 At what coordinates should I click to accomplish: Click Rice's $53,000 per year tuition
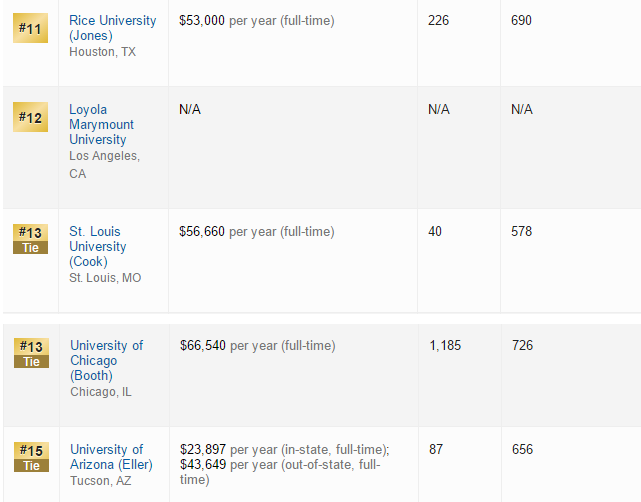[256, 21]
